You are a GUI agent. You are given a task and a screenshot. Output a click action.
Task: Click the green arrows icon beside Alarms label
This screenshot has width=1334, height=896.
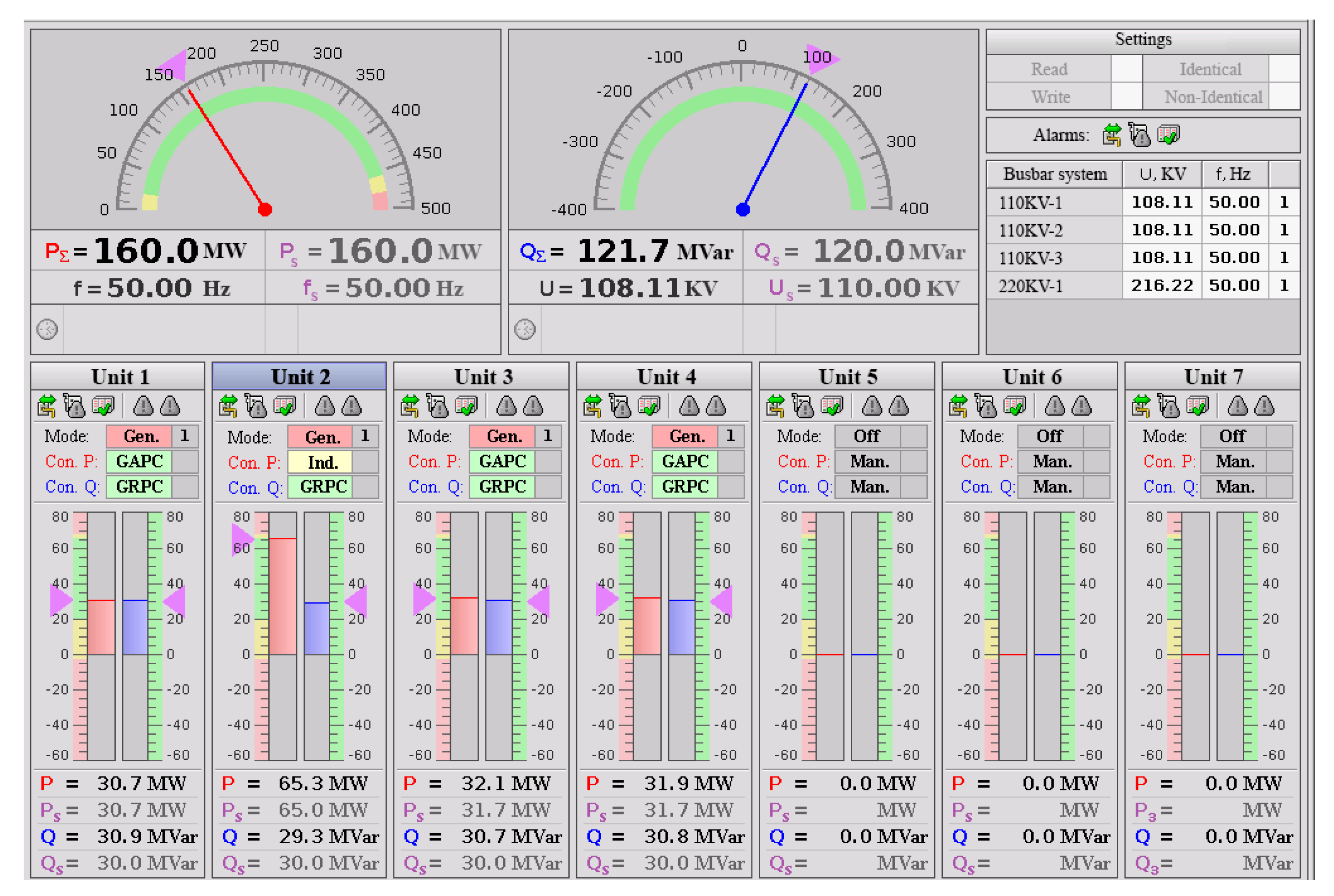click(x=1111, y=135)
